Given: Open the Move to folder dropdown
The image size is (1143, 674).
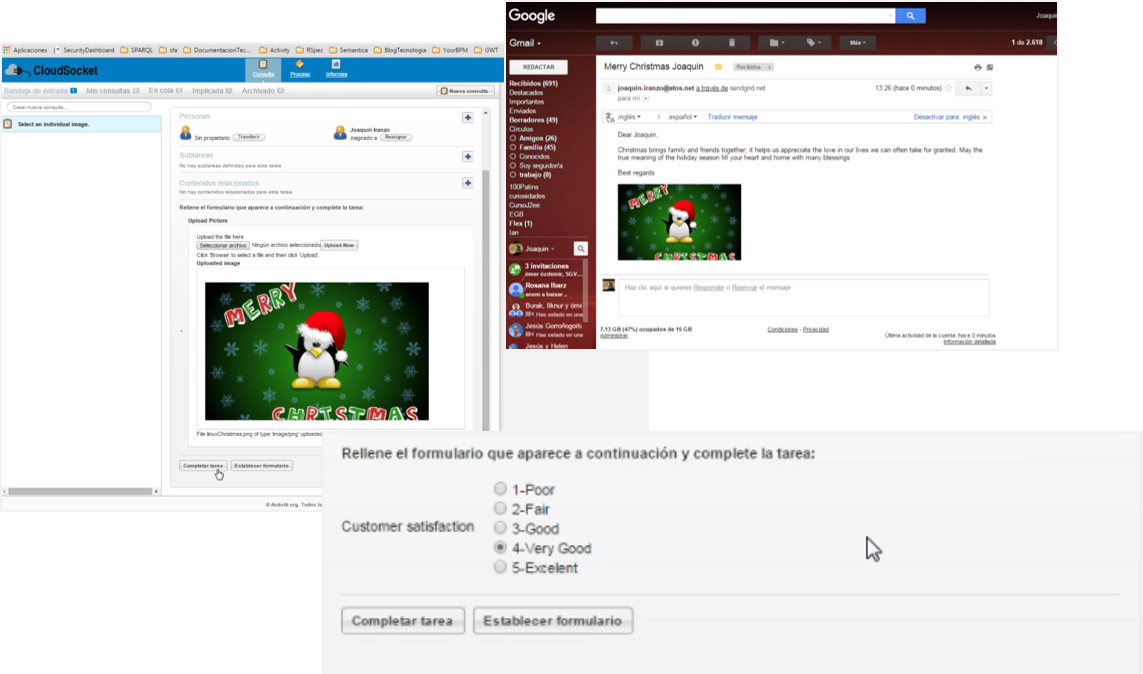Looking at the screenshot, I should pos(777,43).
